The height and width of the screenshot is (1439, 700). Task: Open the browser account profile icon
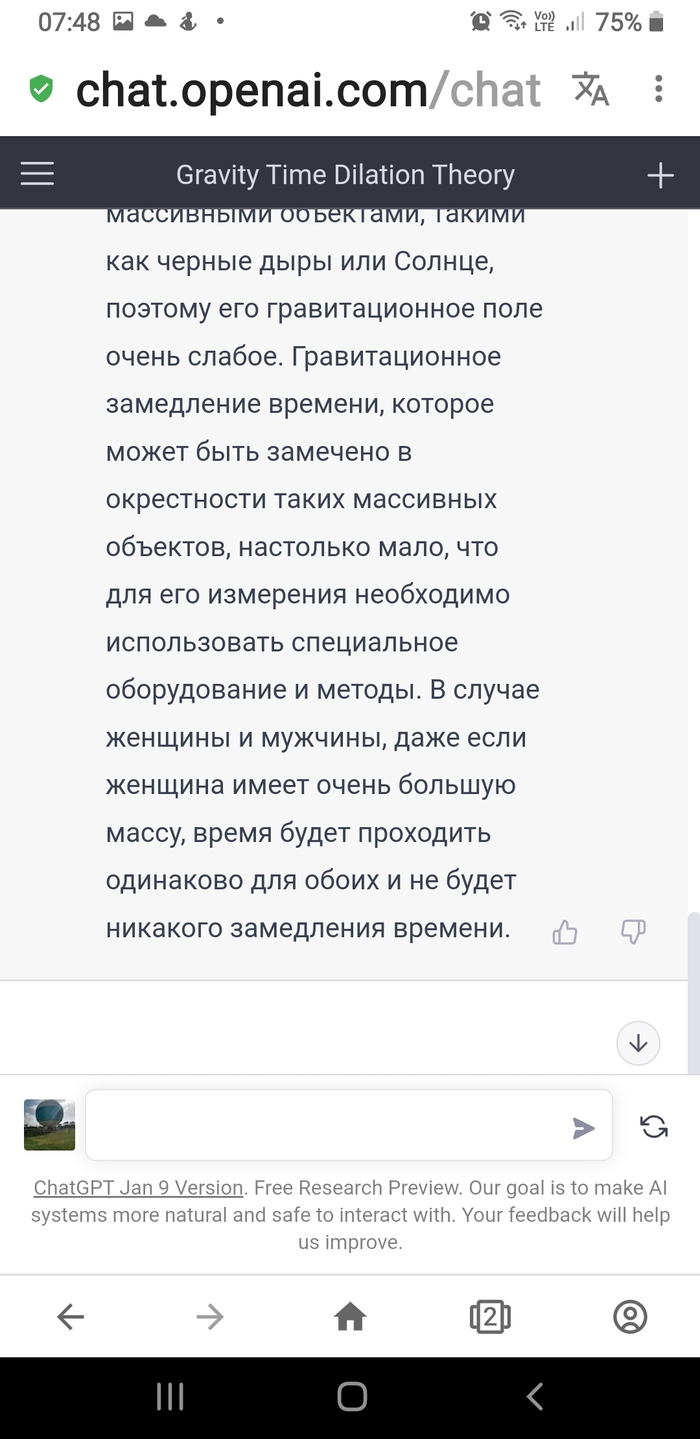click(630, 1317)
